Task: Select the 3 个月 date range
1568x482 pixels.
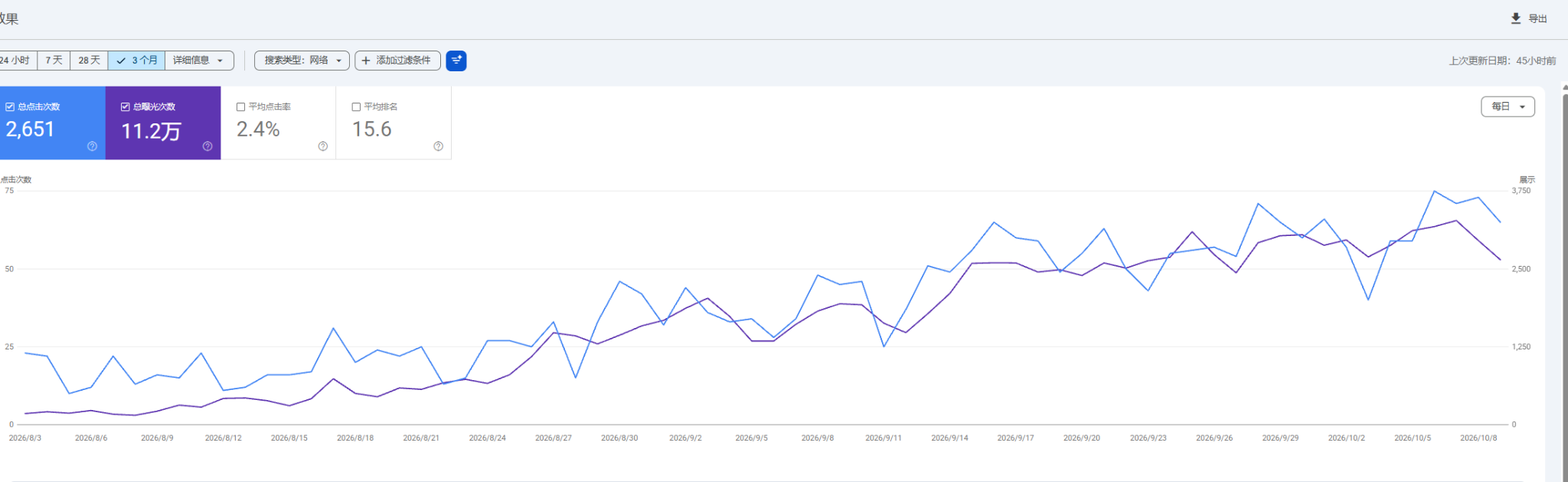Action: pos(137,61)
